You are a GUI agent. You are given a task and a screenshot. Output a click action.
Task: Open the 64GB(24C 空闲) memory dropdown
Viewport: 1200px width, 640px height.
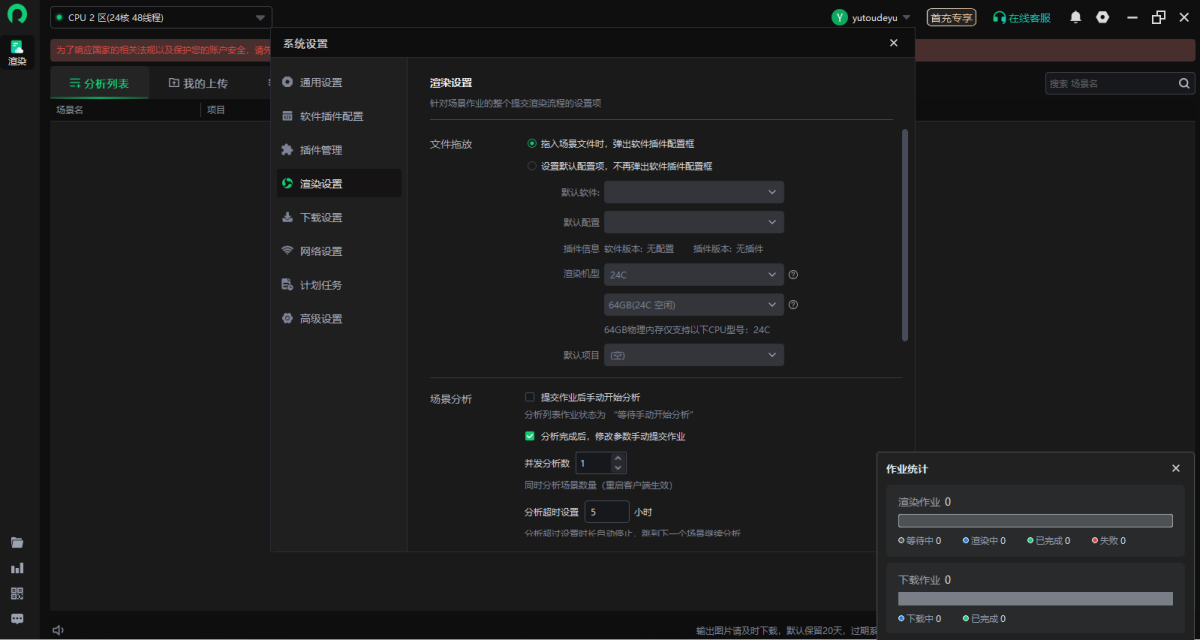693,305
